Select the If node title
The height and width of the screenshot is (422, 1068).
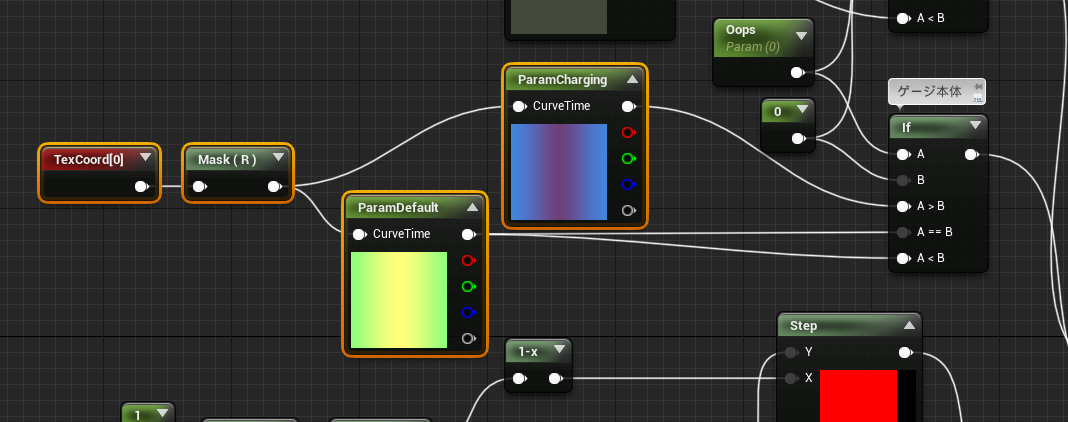coord(907,127)
